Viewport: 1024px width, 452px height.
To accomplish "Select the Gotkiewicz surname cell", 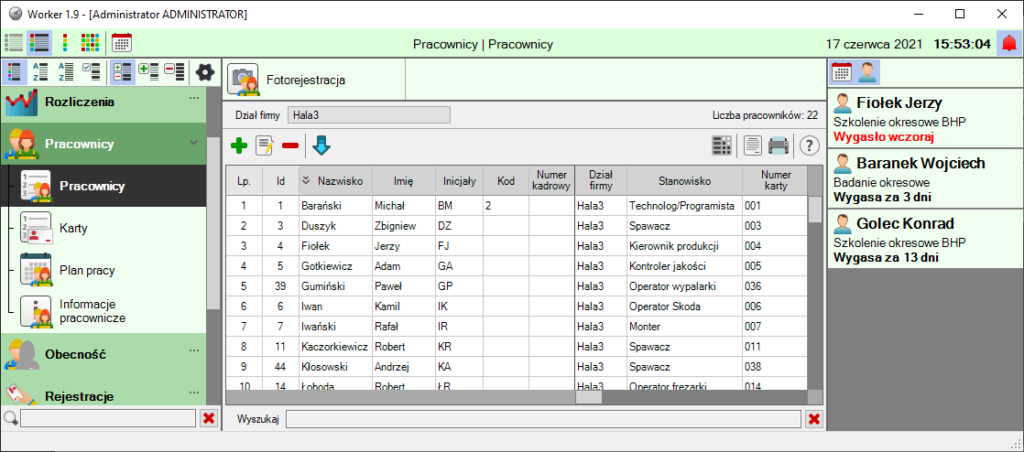I will [336, 266].
